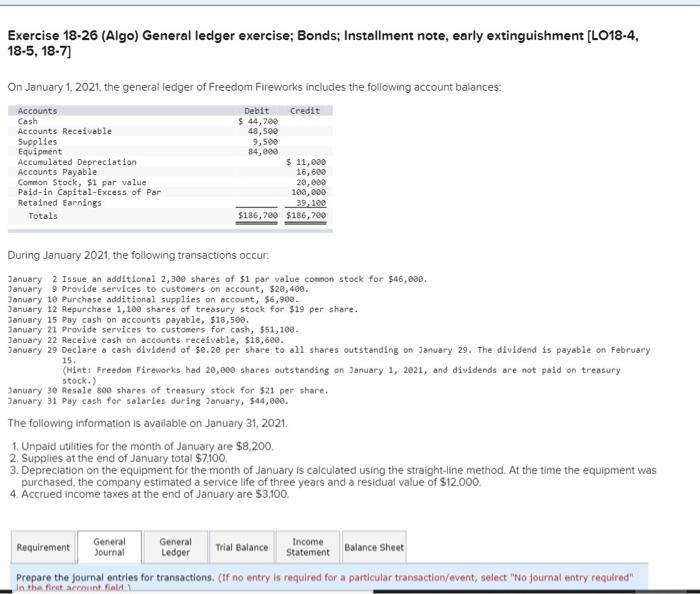Select the Cash balance $44,700
700x594 pixels.
[x=258, y=121]
